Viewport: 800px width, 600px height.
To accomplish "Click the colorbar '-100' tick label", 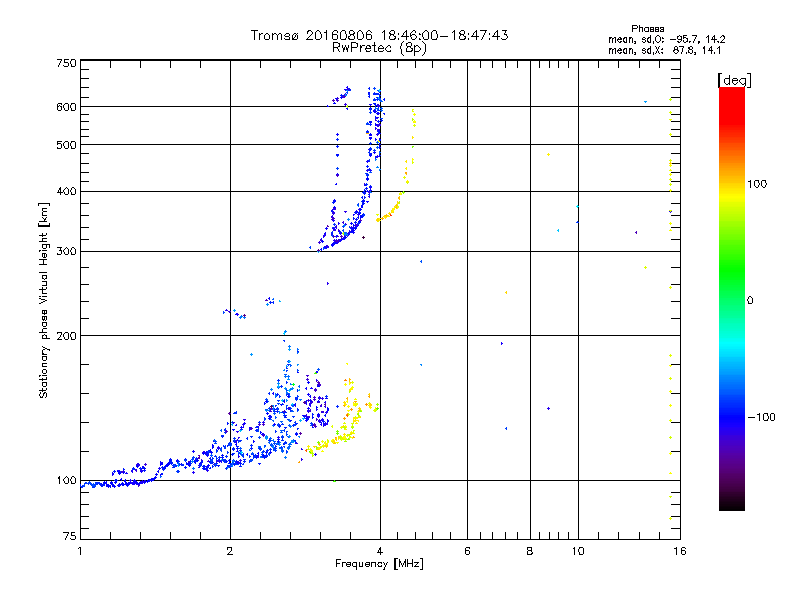I will pyautogui.click(x=762, y=417).
